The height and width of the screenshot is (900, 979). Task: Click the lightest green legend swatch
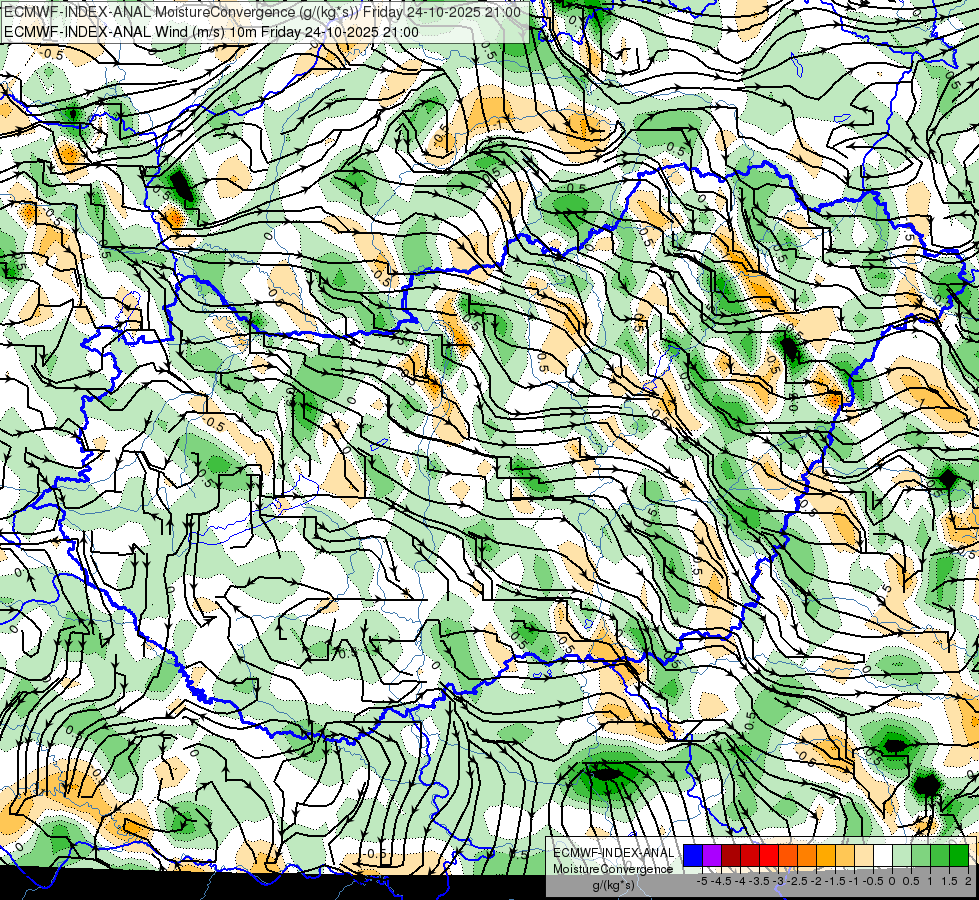point(902,855)
